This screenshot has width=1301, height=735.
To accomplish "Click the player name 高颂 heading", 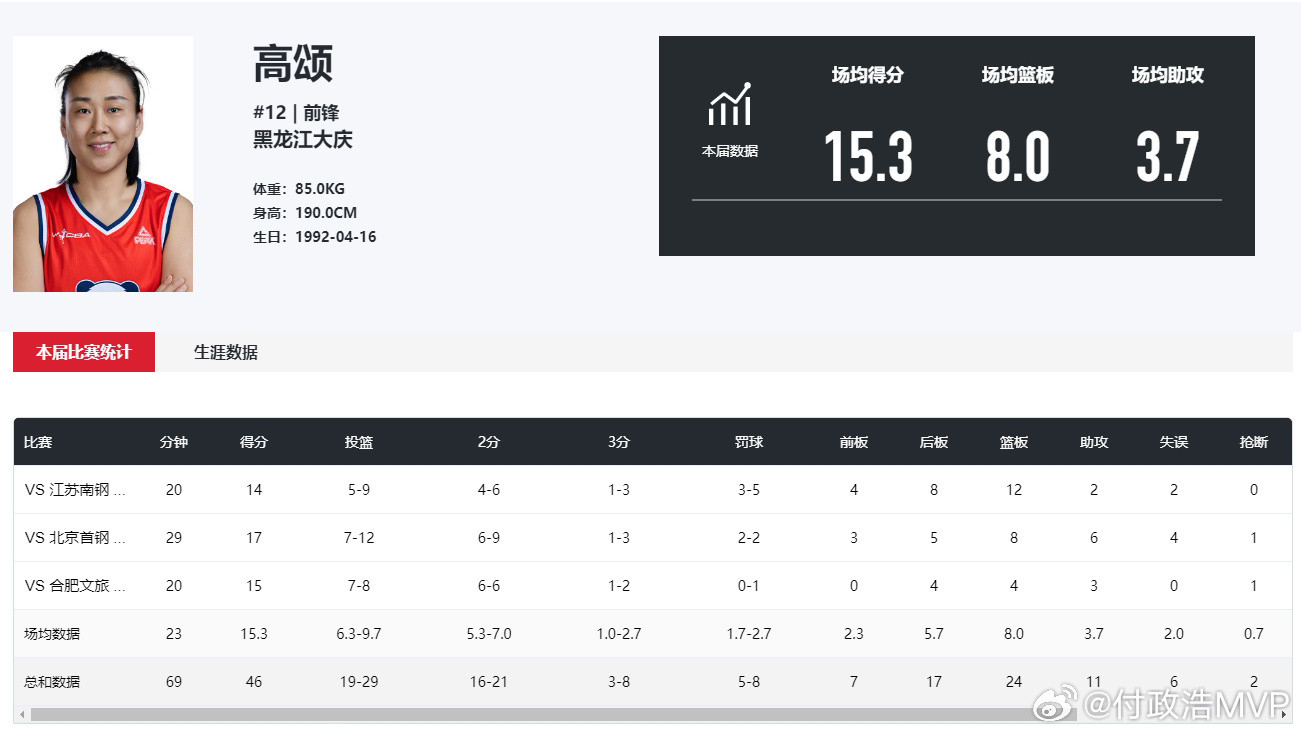I will pyautogui.click(x=293, y=64).
